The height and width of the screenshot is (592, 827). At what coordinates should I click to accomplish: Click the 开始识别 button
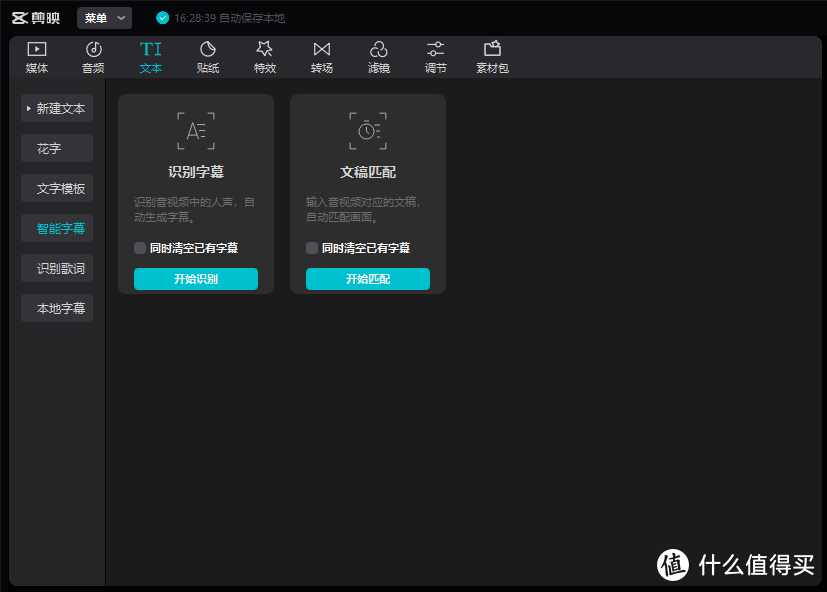[195, 278]
